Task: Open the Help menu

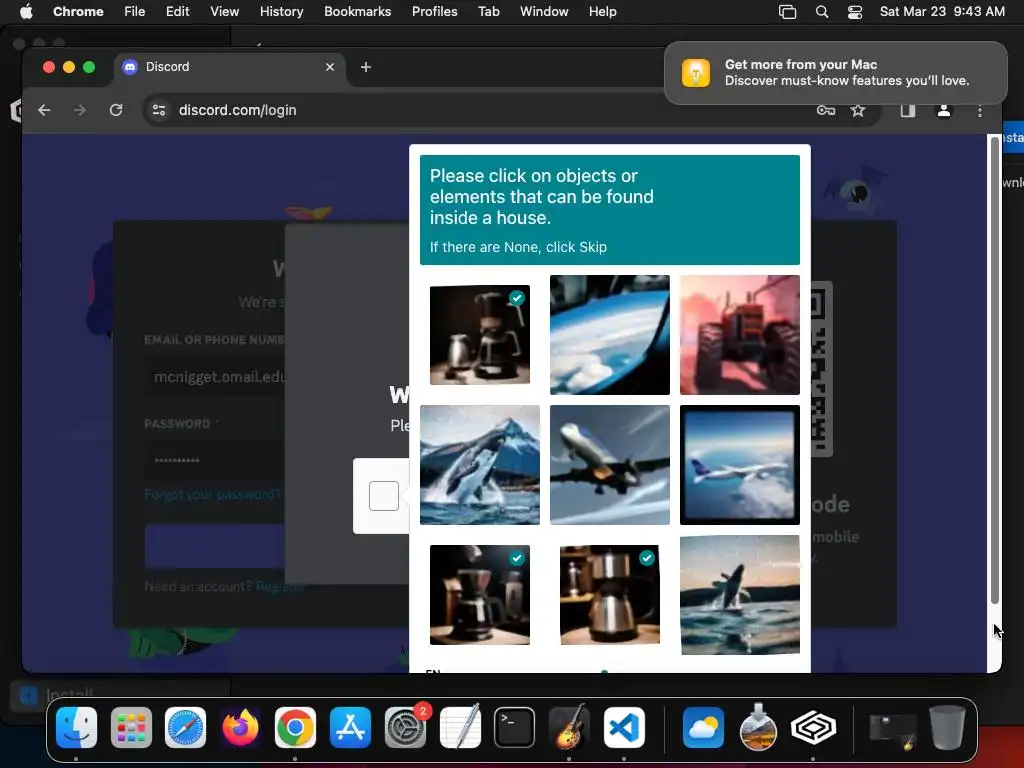Action: point(602,12)
